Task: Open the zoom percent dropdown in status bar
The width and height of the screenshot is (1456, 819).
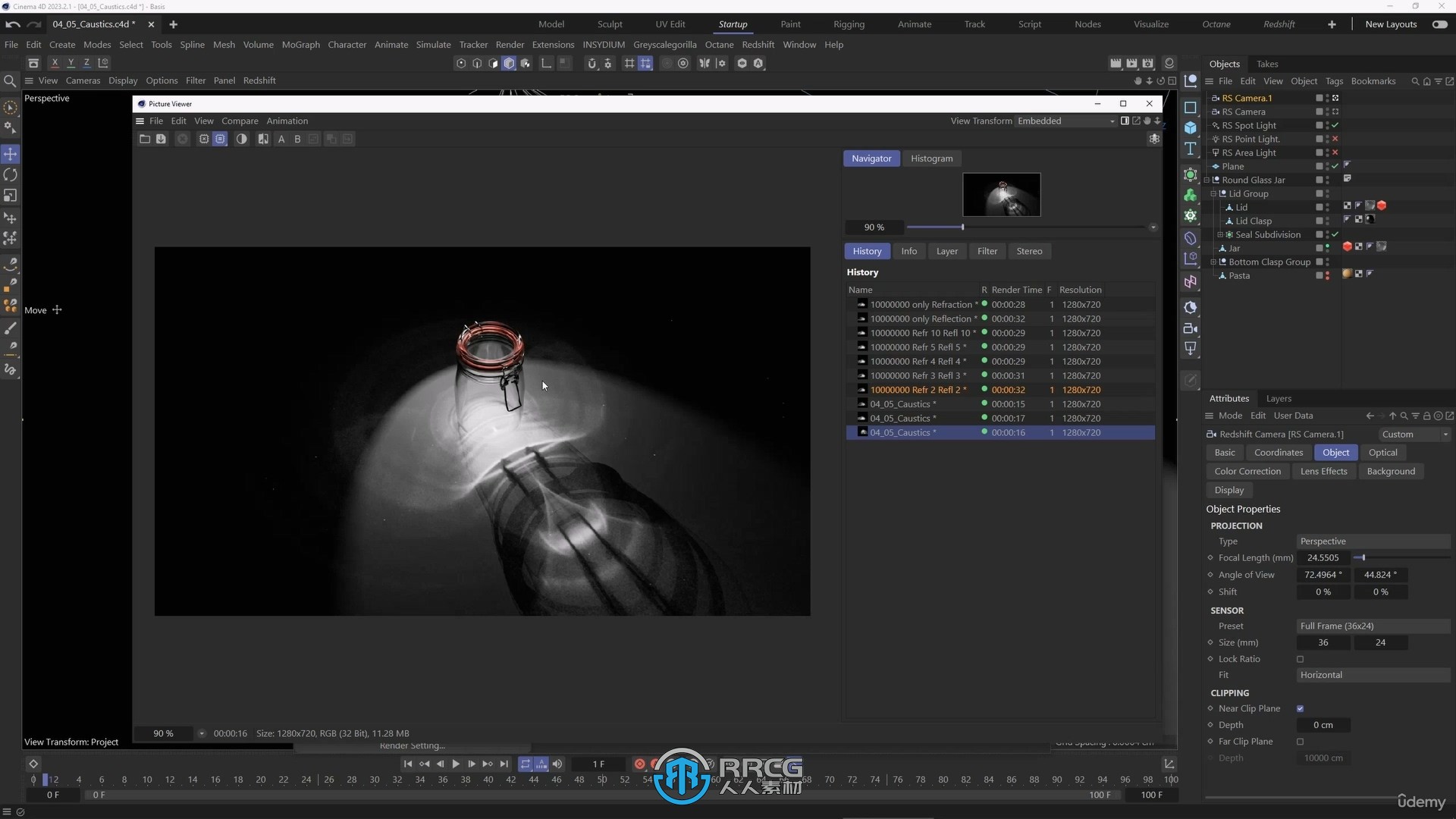Action: click(x=202, y=733)
